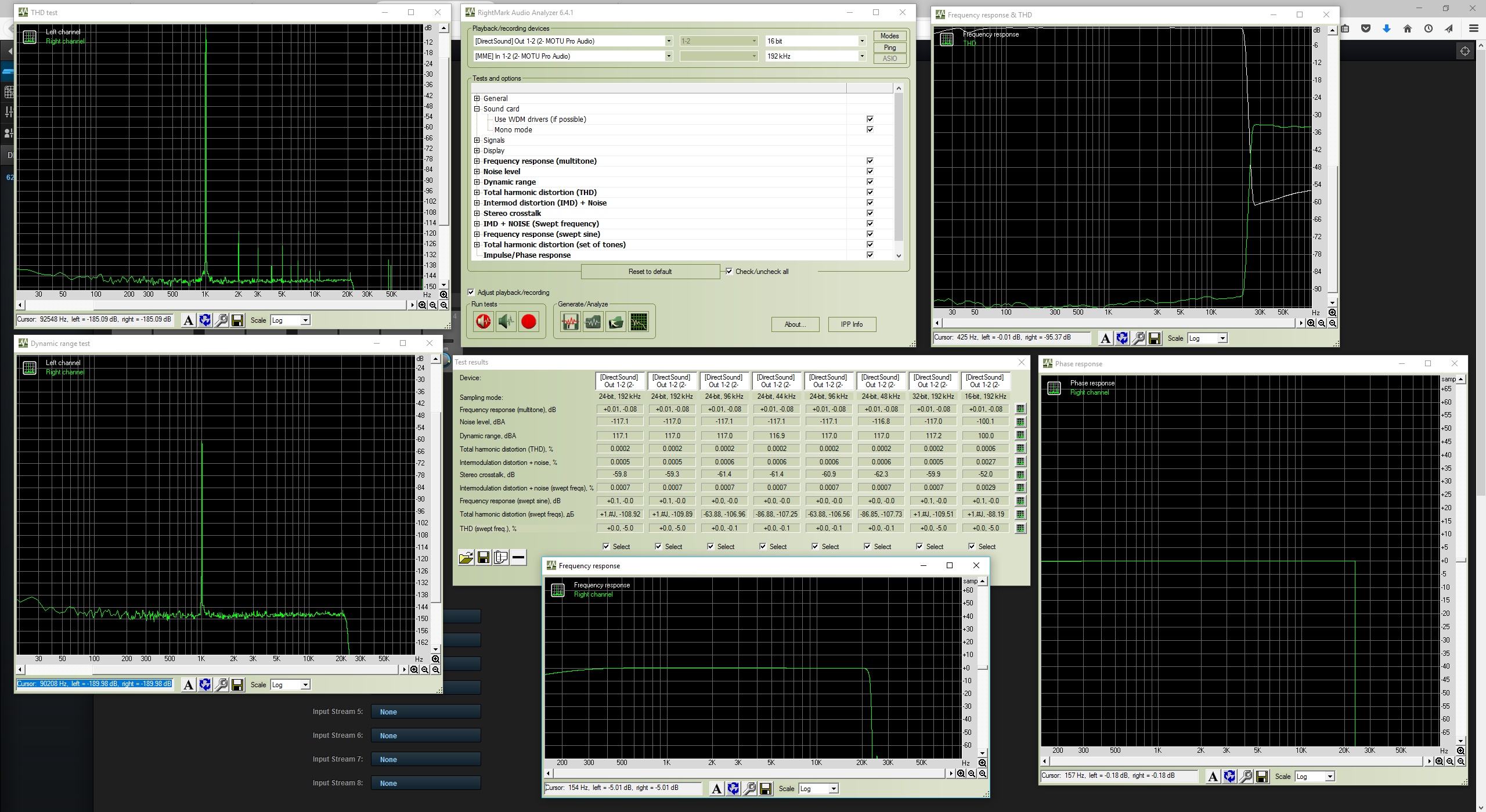The image size is (1486, 812).
Task: Expand the Signals tree node
Action: (x=477, y=140)
